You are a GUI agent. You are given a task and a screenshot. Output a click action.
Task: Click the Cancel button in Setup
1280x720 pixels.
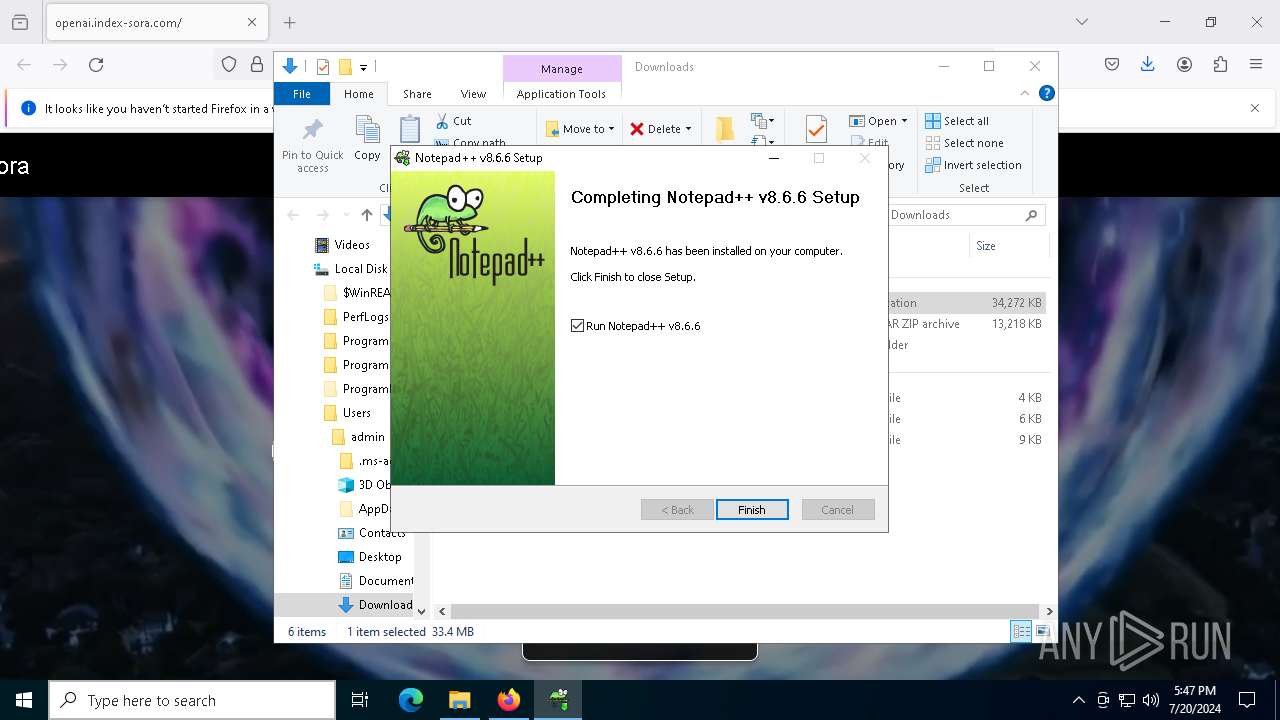838,510
